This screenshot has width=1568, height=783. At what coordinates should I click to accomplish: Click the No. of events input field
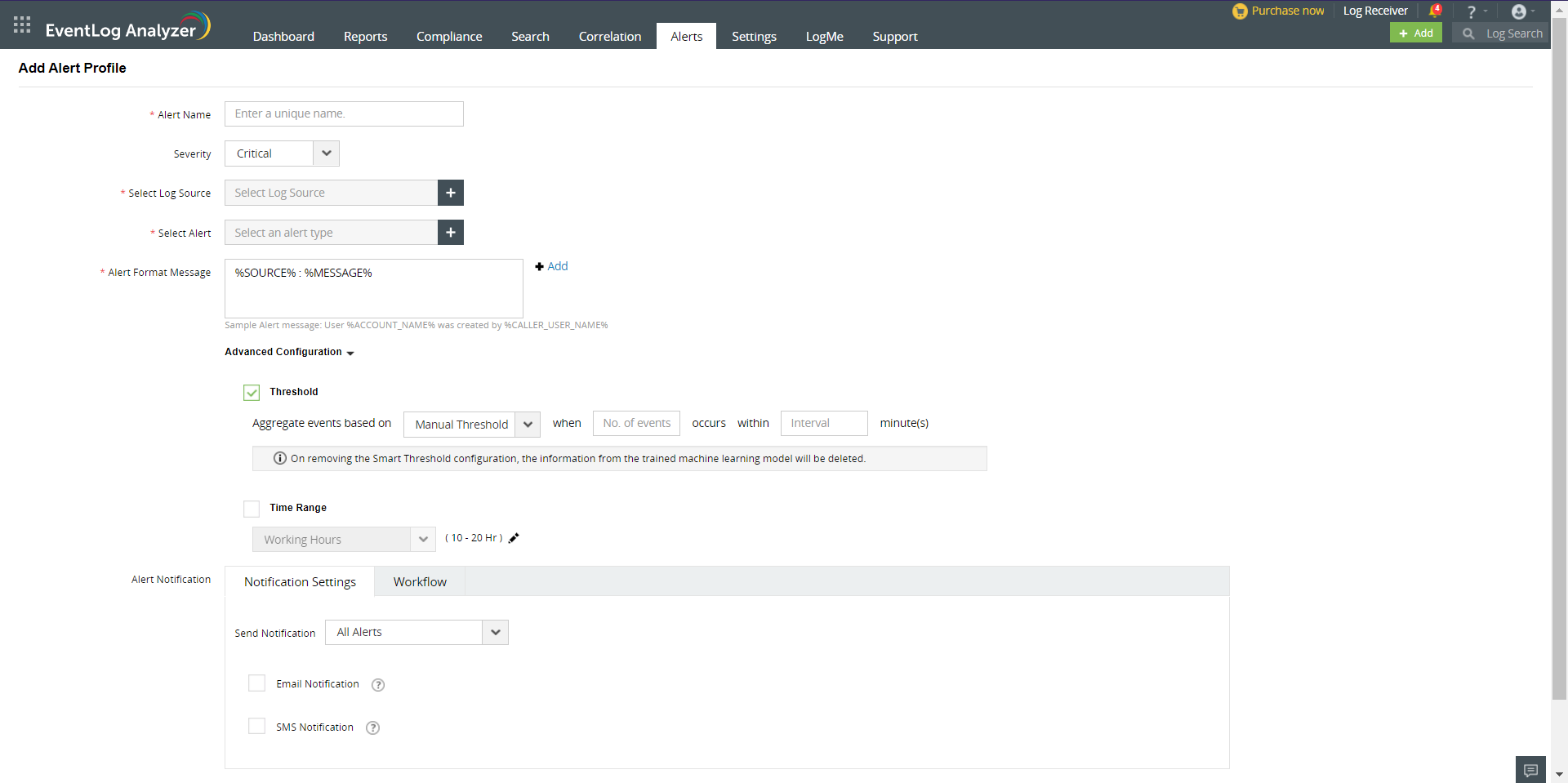[x=636, y=423]
